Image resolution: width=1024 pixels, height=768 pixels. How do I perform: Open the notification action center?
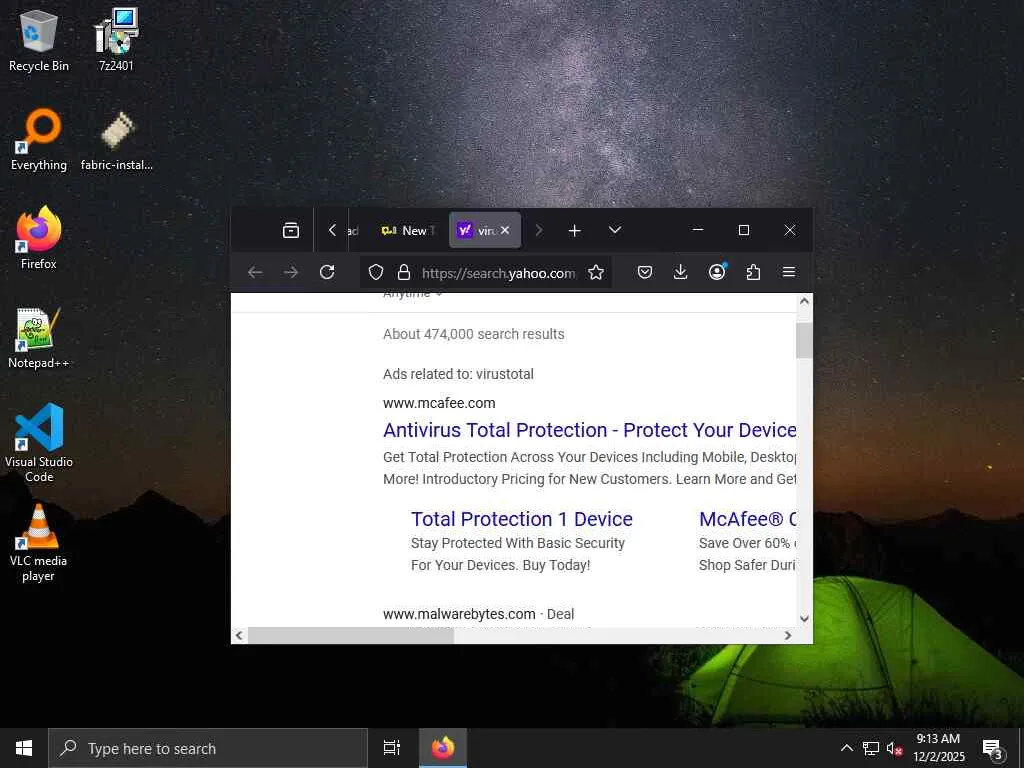click(x=993, y=748)
